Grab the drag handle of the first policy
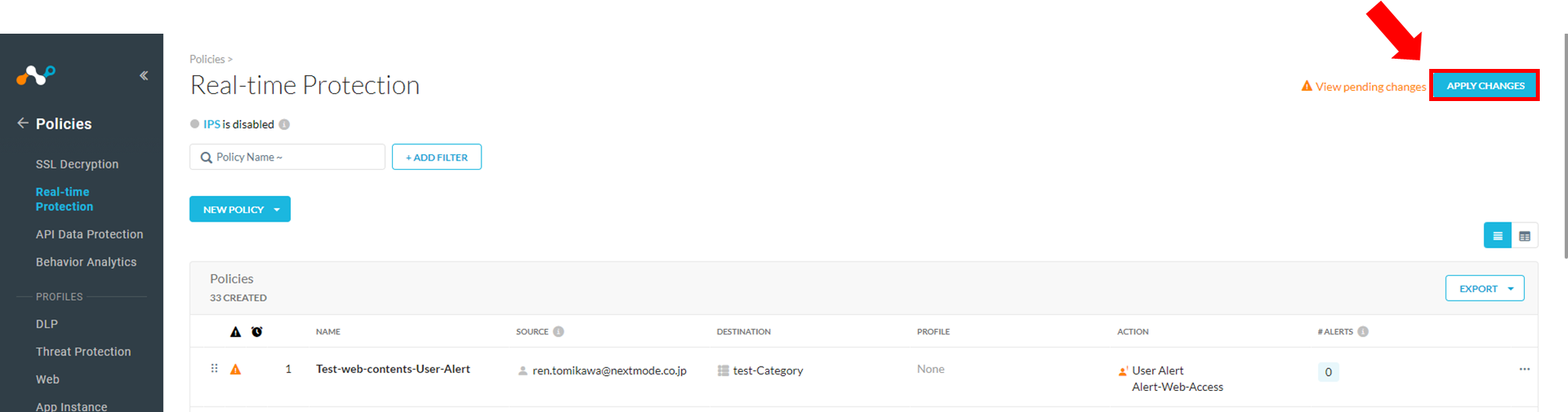 click(x=214, y=368)
